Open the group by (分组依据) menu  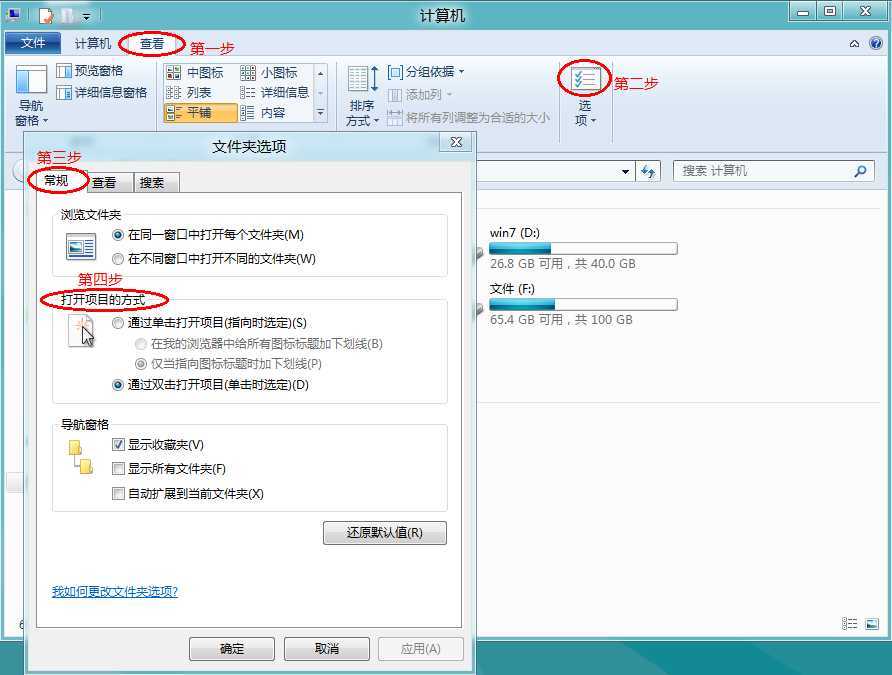pyautogui.click(x=426, y=72)
